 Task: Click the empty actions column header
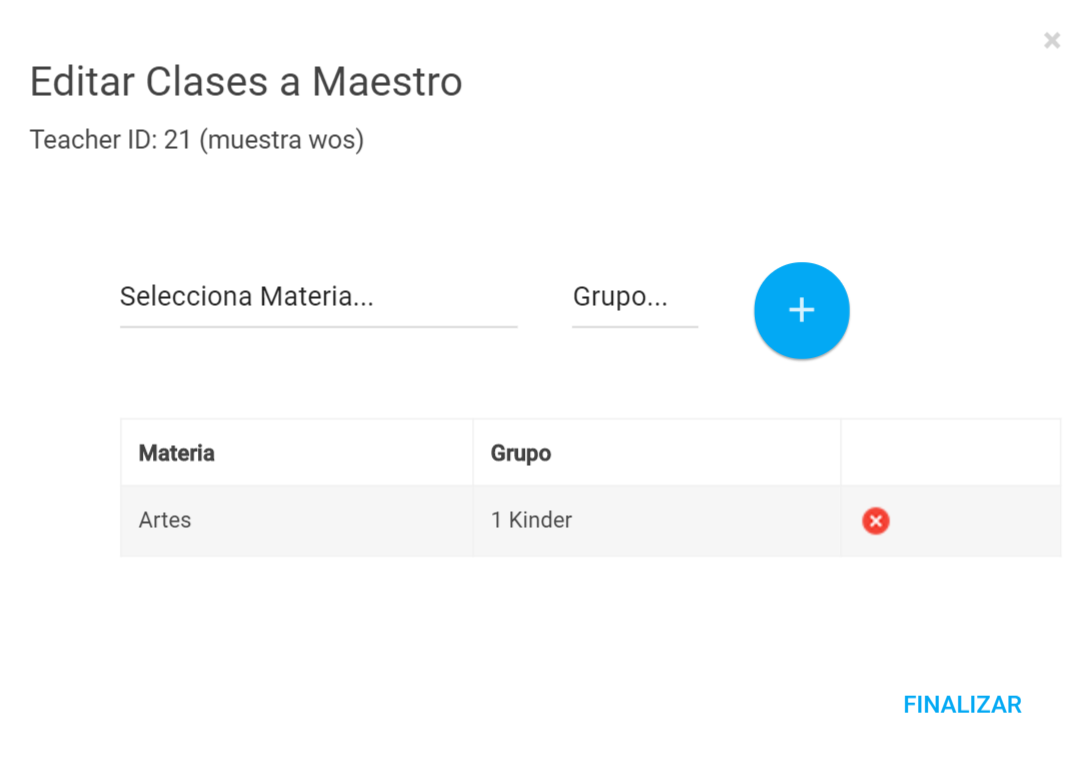coord(950,453)
